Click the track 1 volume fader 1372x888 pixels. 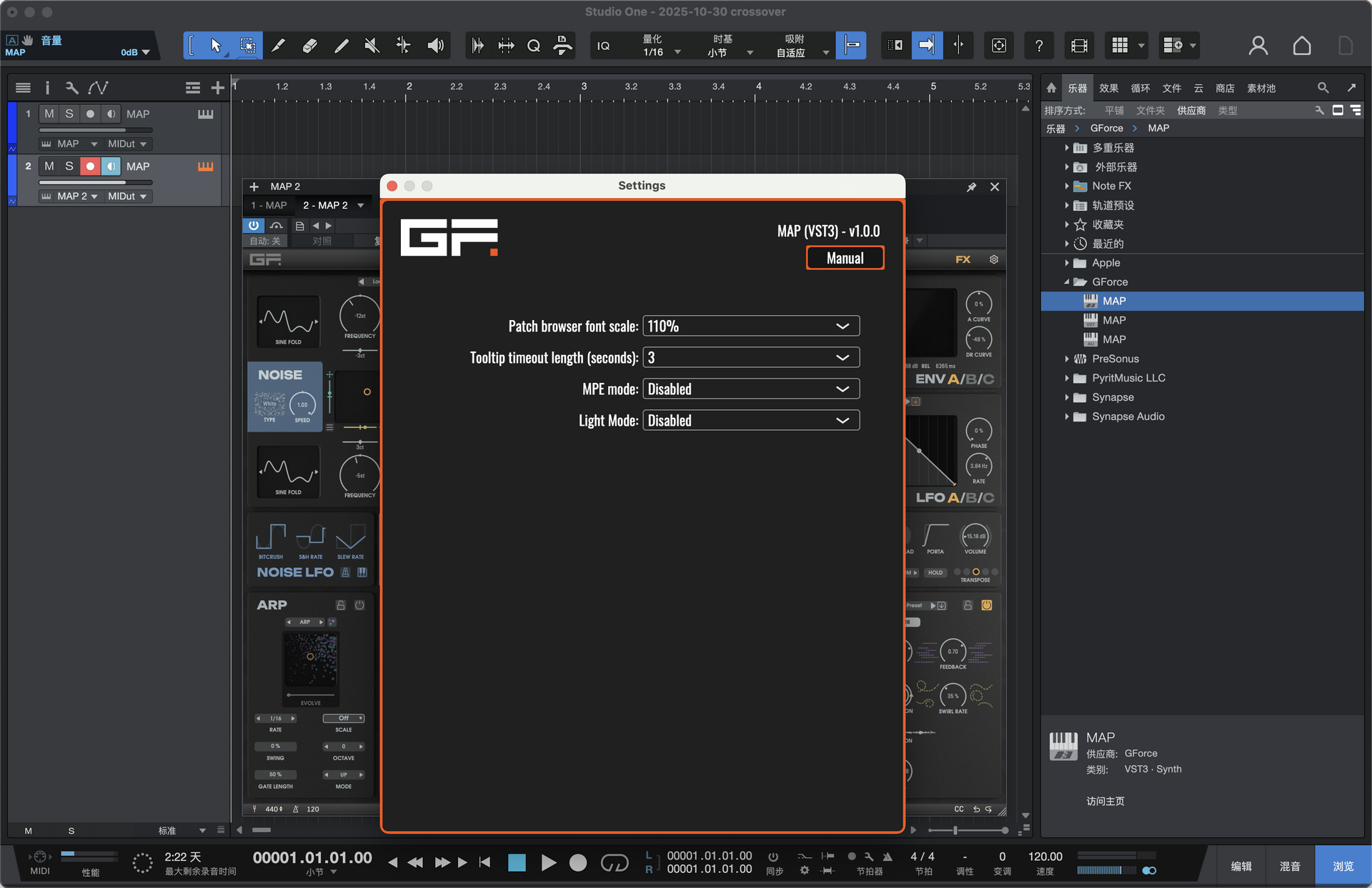coord(95,130)
